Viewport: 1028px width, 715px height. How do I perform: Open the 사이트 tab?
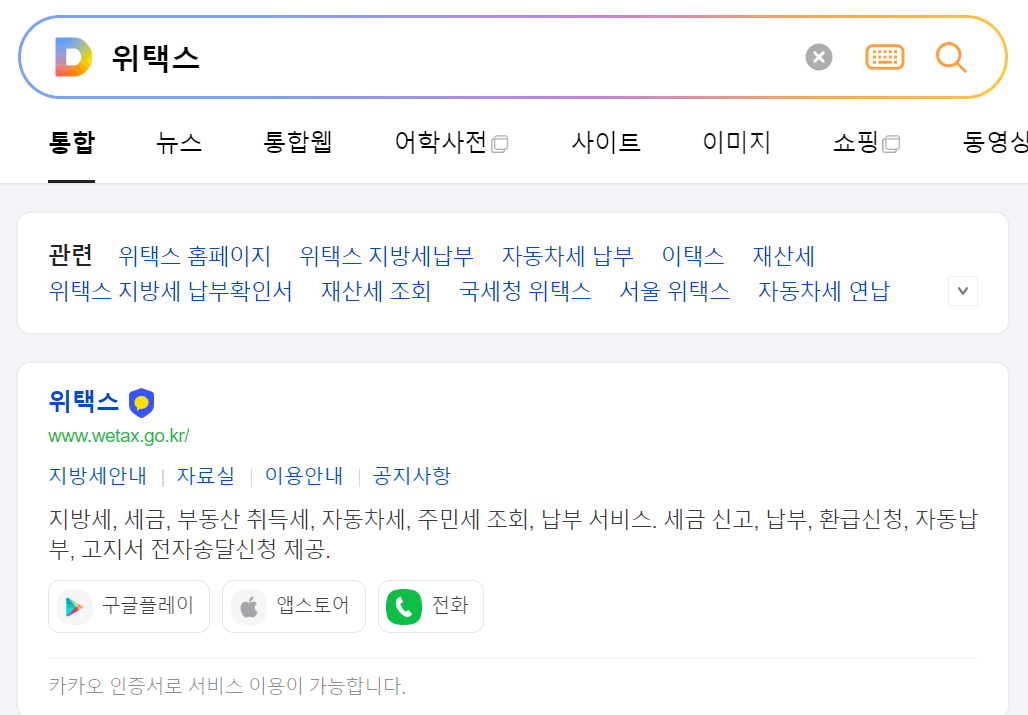coord(605,143)
